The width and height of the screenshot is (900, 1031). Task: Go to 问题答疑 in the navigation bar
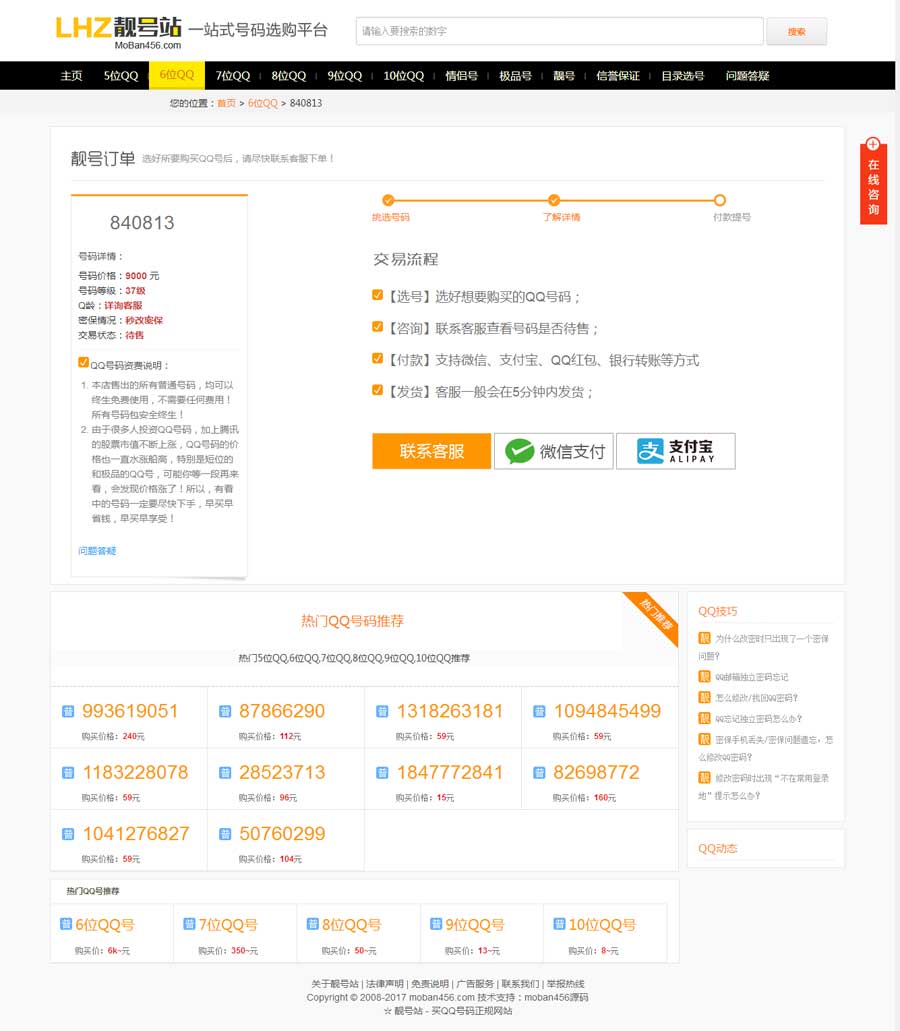tap(747, 76)
